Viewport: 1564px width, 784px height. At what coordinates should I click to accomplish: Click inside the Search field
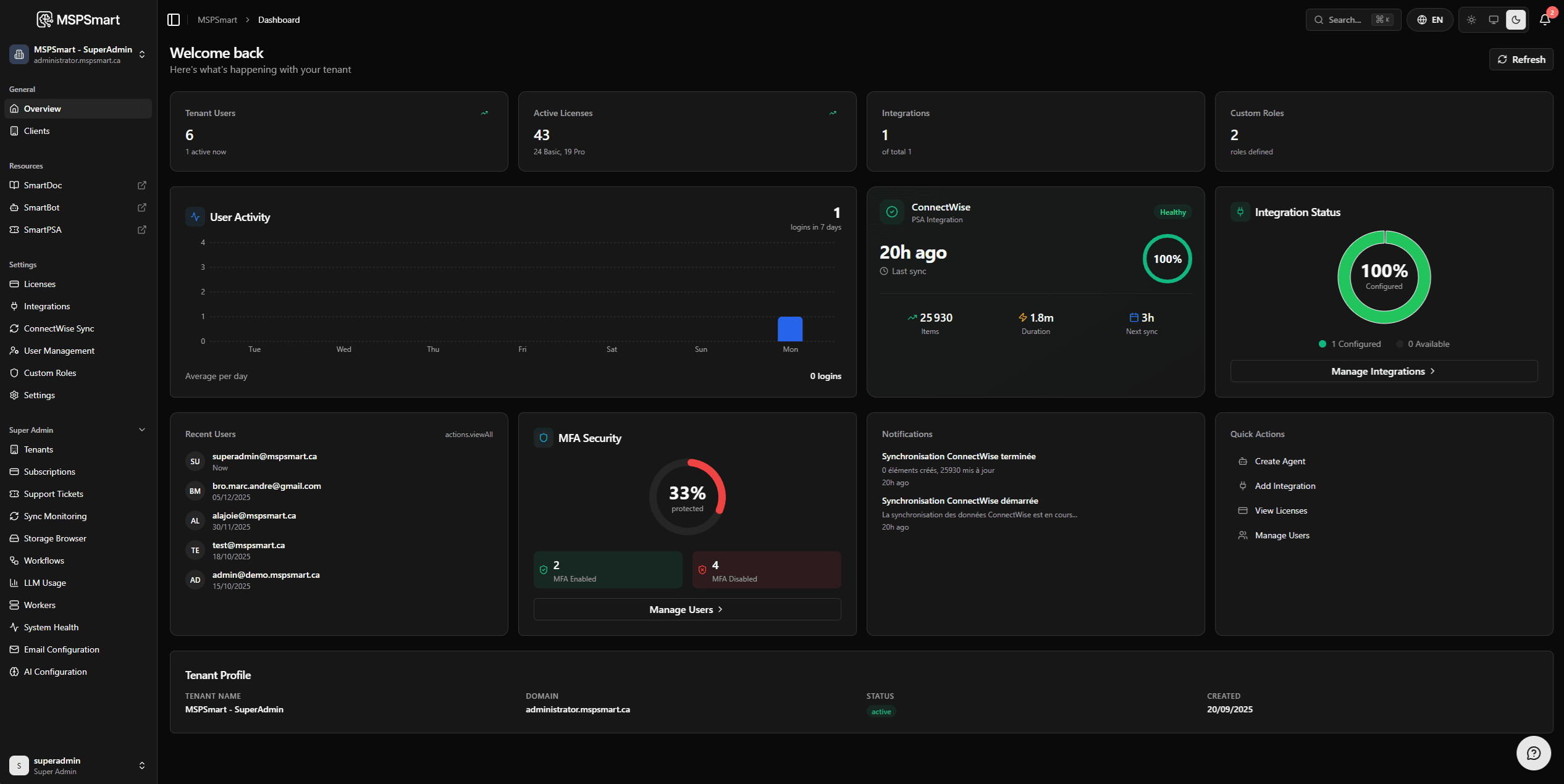[1347, 19]
